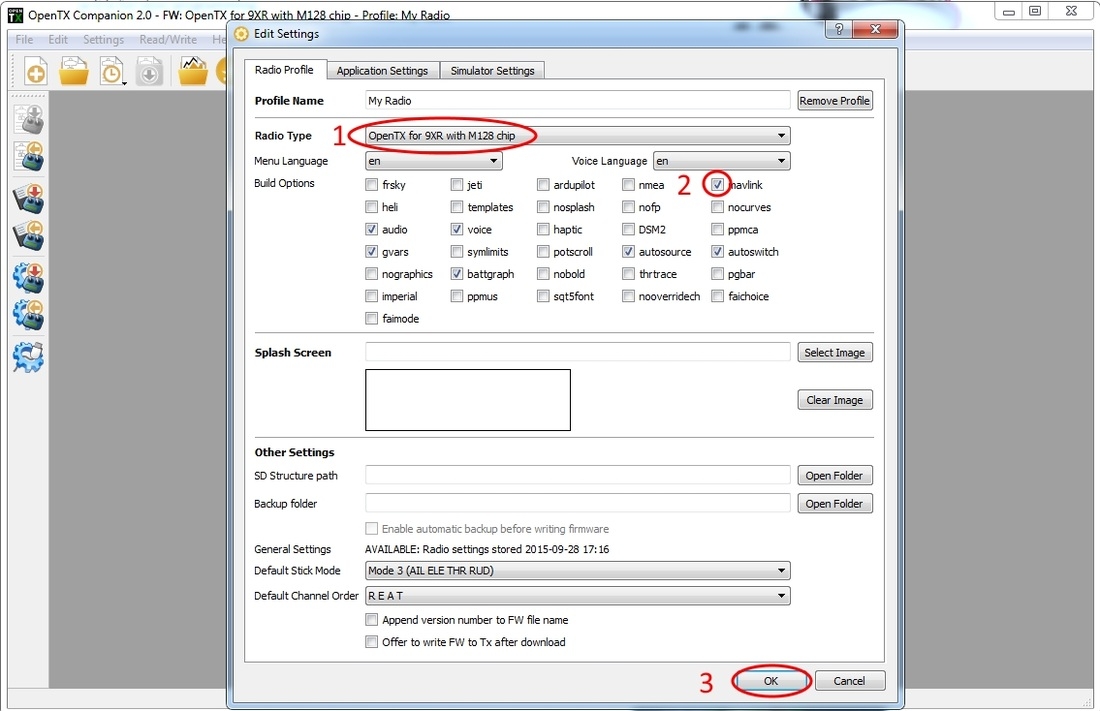The width and height of the screenshot is (1100, 711).
Task: Open the Default Stick Mode dropdown
Action: 578,571
